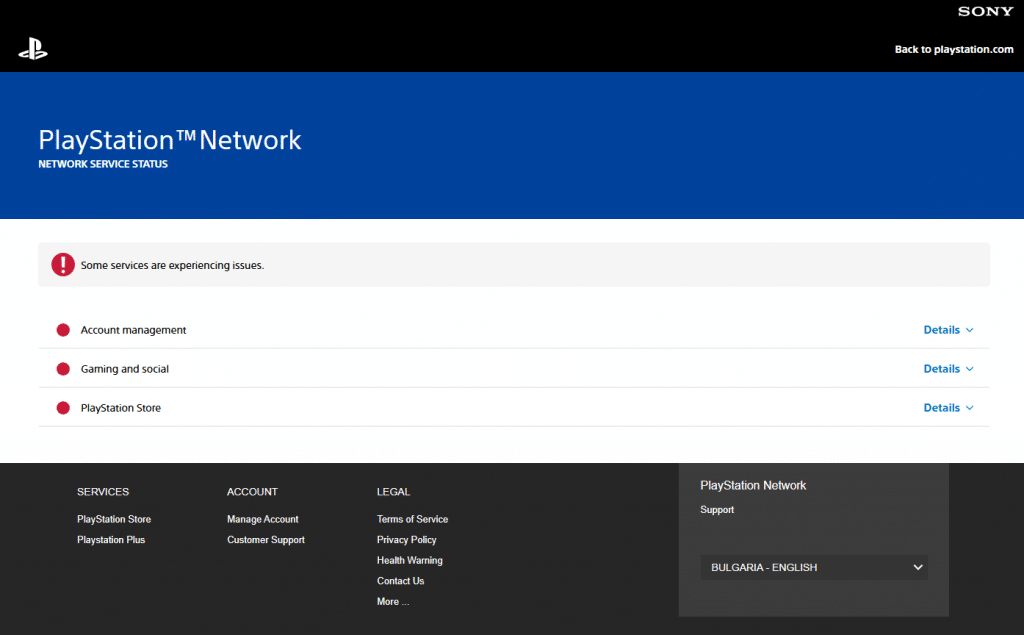Click the red status dot beside PlayStation Store
The height and width of the screenshot is (635, 1024).
pyautogui.click(x=63, y=408)
